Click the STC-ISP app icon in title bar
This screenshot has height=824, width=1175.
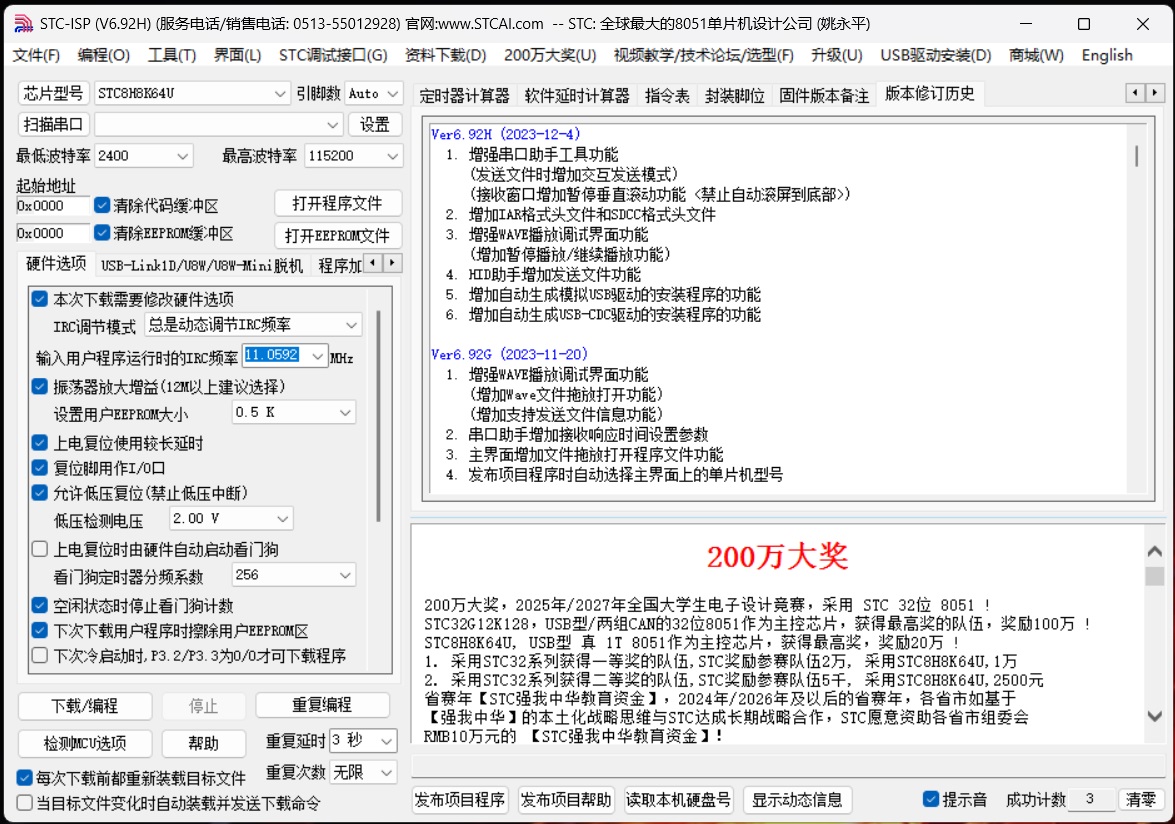23,24
